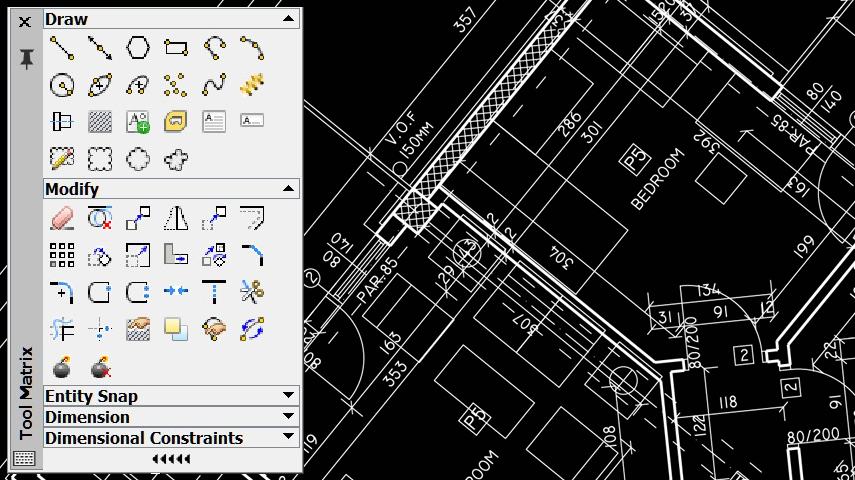Screen dimensions: 855x480
Task: Toggle the Tool Matrix pin
Action: 26,59
